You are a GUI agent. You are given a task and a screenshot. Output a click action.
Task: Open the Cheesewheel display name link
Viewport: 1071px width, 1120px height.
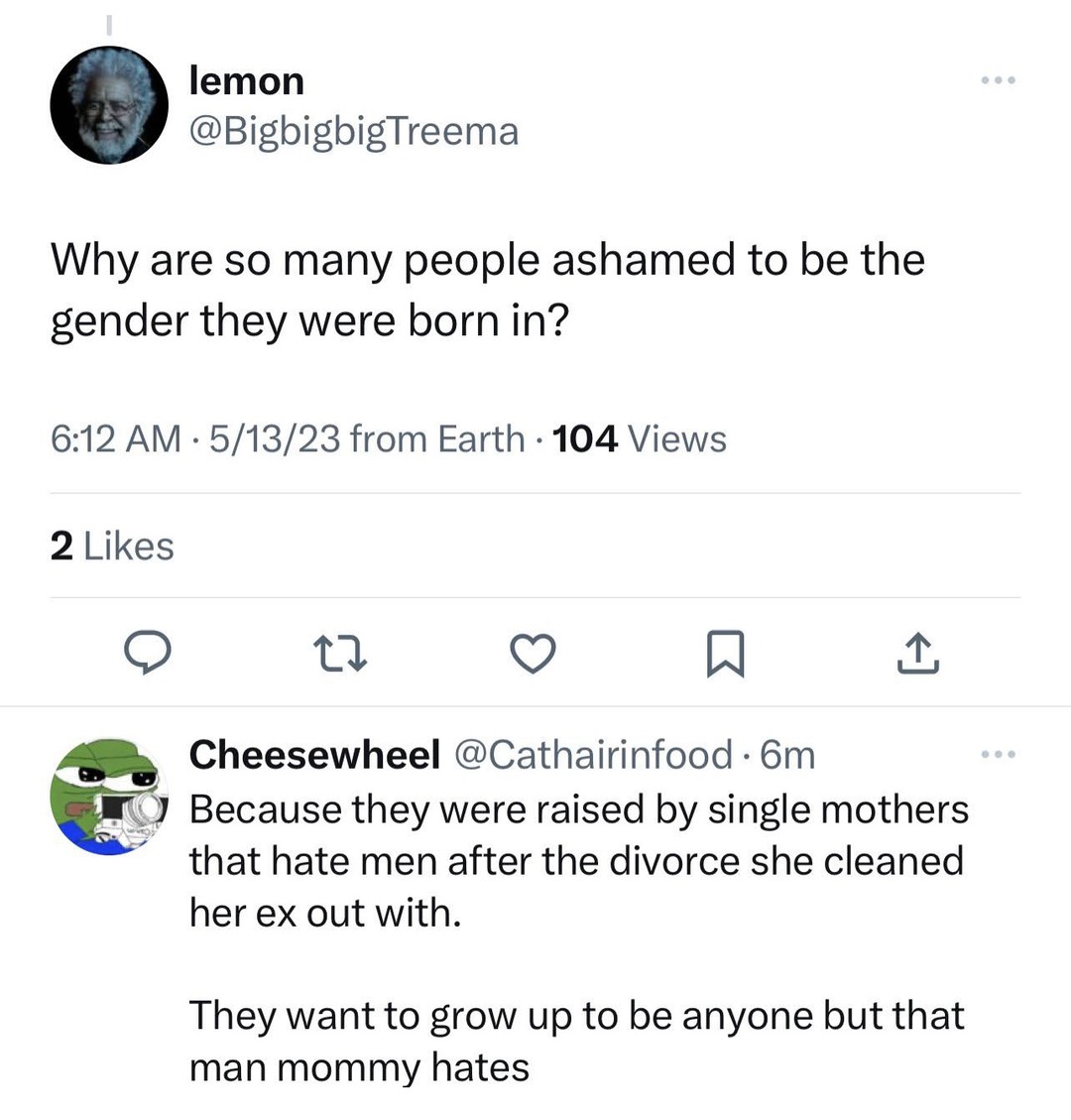tap(314, 756)
